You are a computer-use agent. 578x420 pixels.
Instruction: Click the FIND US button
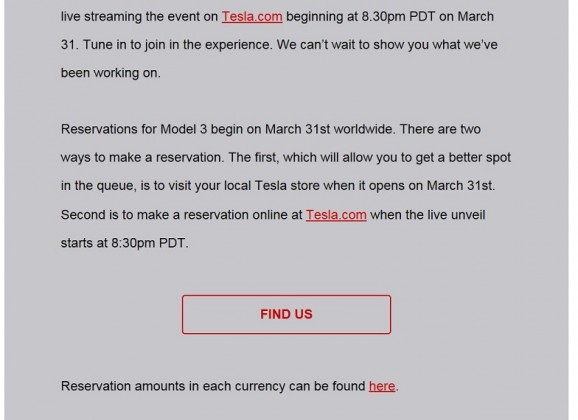tap(286, 314)
